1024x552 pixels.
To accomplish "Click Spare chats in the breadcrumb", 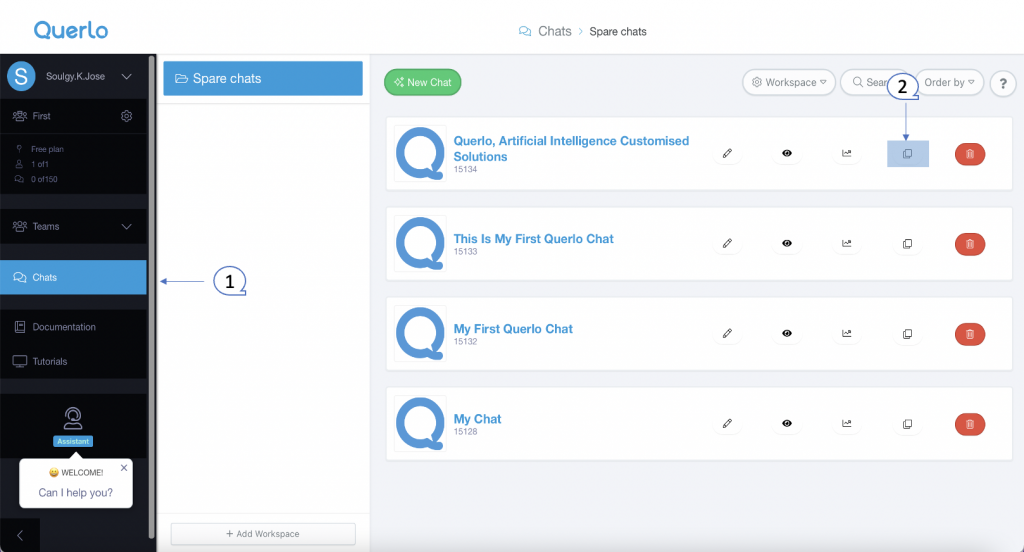I will (x=618, y=31).
